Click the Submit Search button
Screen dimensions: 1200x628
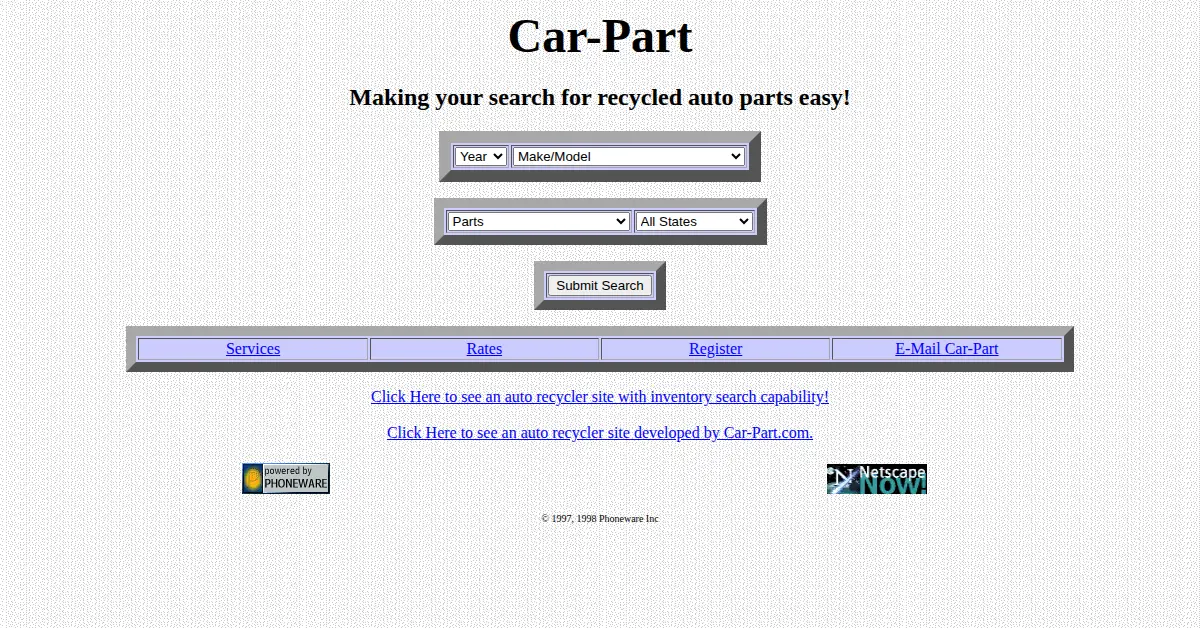point(600,285)
